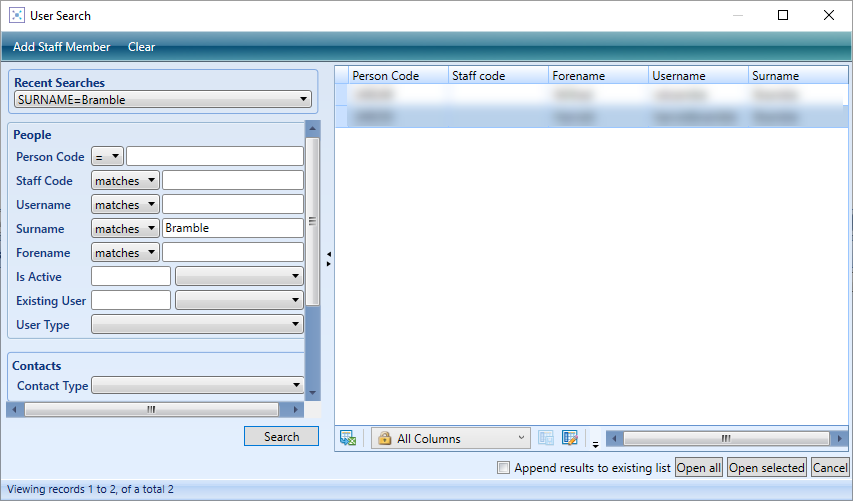The width and height of the screenshot is (853, 501).
Task: Click the Open all button
Action: click(x=699, y=467)
